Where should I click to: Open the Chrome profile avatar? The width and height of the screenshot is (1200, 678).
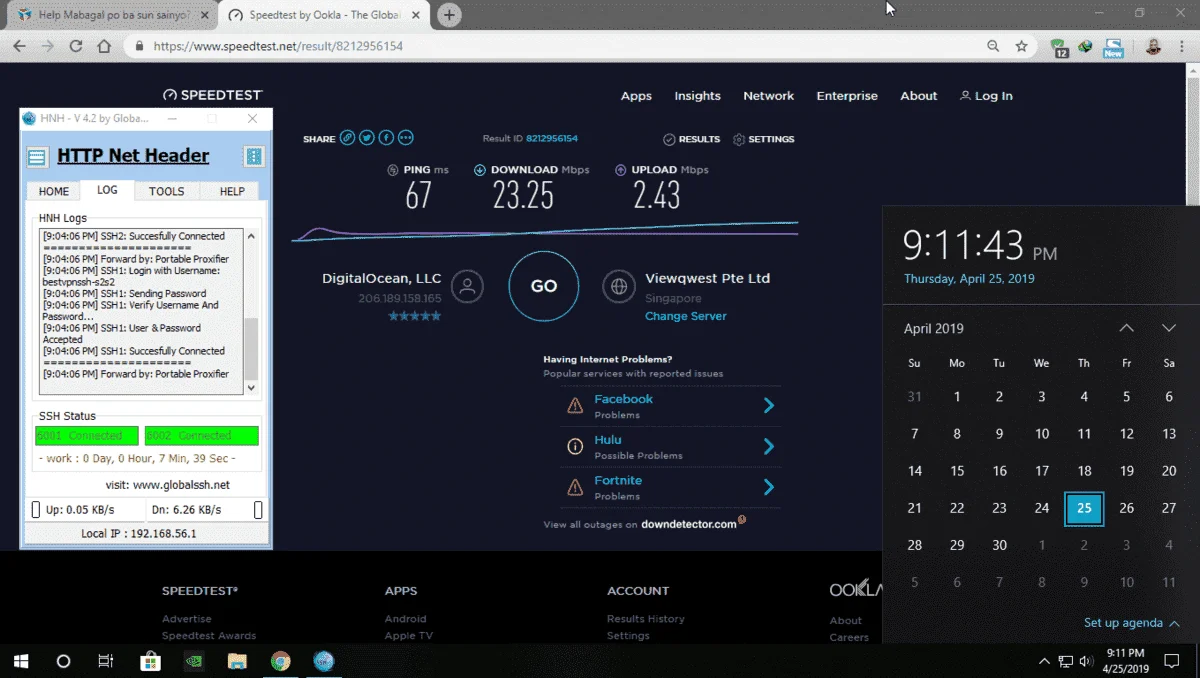click(1153, 46)
